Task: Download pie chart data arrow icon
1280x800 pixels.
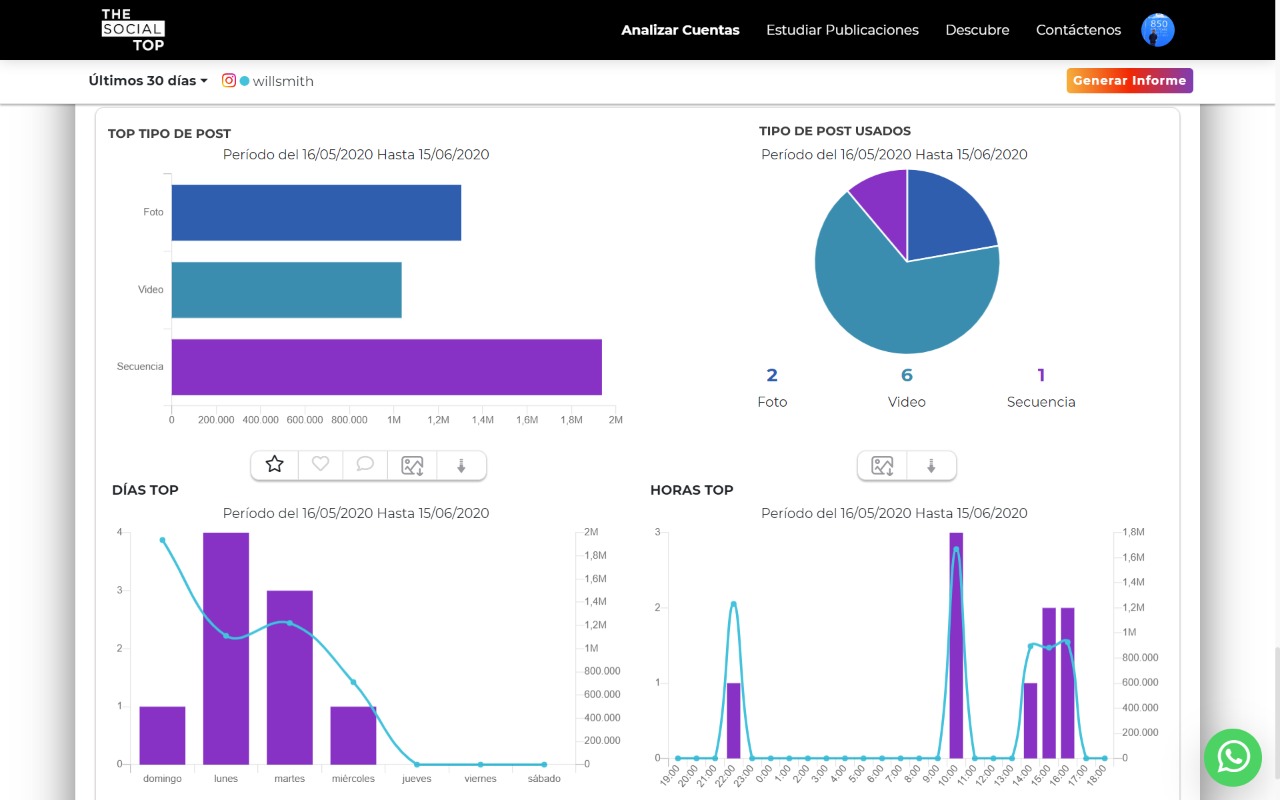Action: [931, 465]
